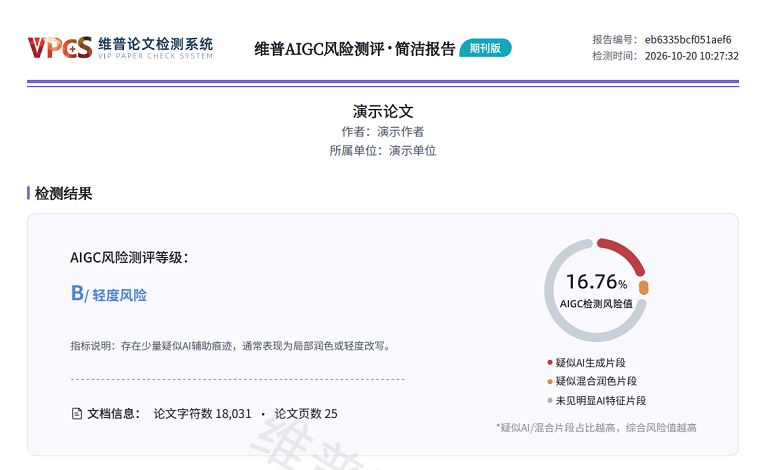This screenshot has width=777, height=470.
Task: Click the 未见明显AI特征片段 legend label
Action: click(601, 400)
